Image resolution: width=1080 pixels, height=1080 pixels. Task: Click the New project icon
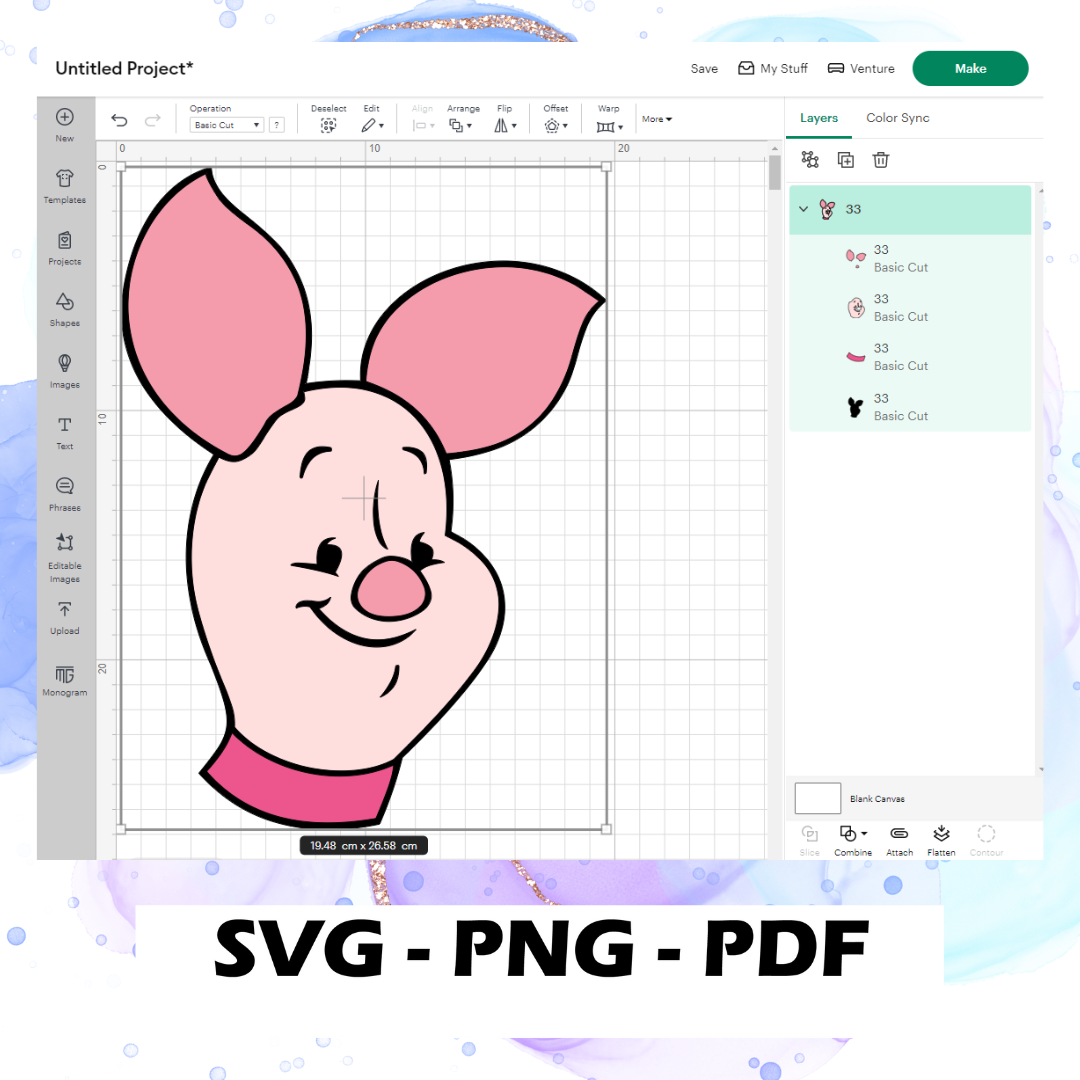point(65,117)
